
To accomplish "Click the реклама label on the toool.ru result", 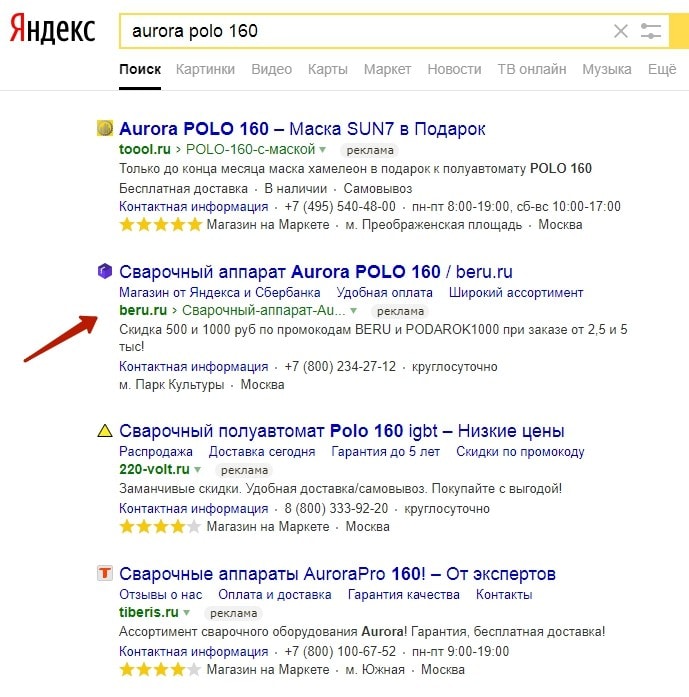I will pyautogui.click(x=370, y=150).
